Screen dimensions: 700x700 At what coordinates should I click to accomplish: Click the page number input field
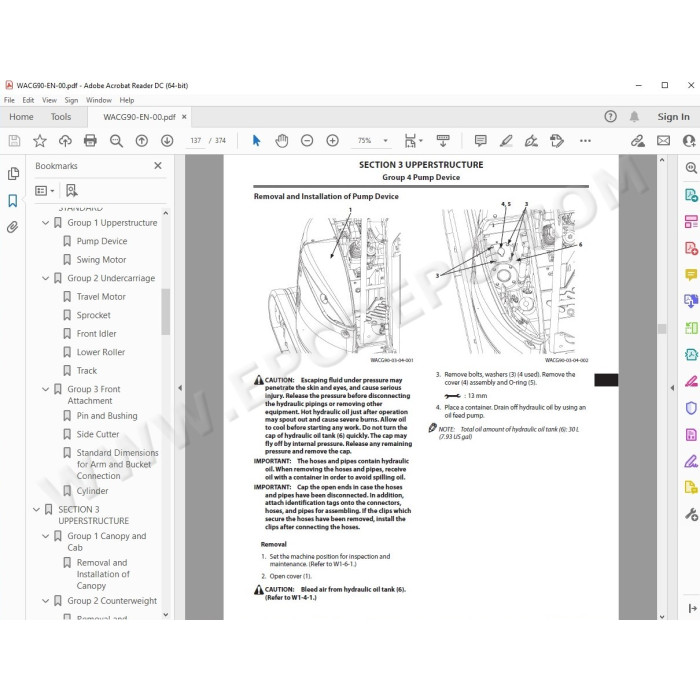(x=196, y=141)
